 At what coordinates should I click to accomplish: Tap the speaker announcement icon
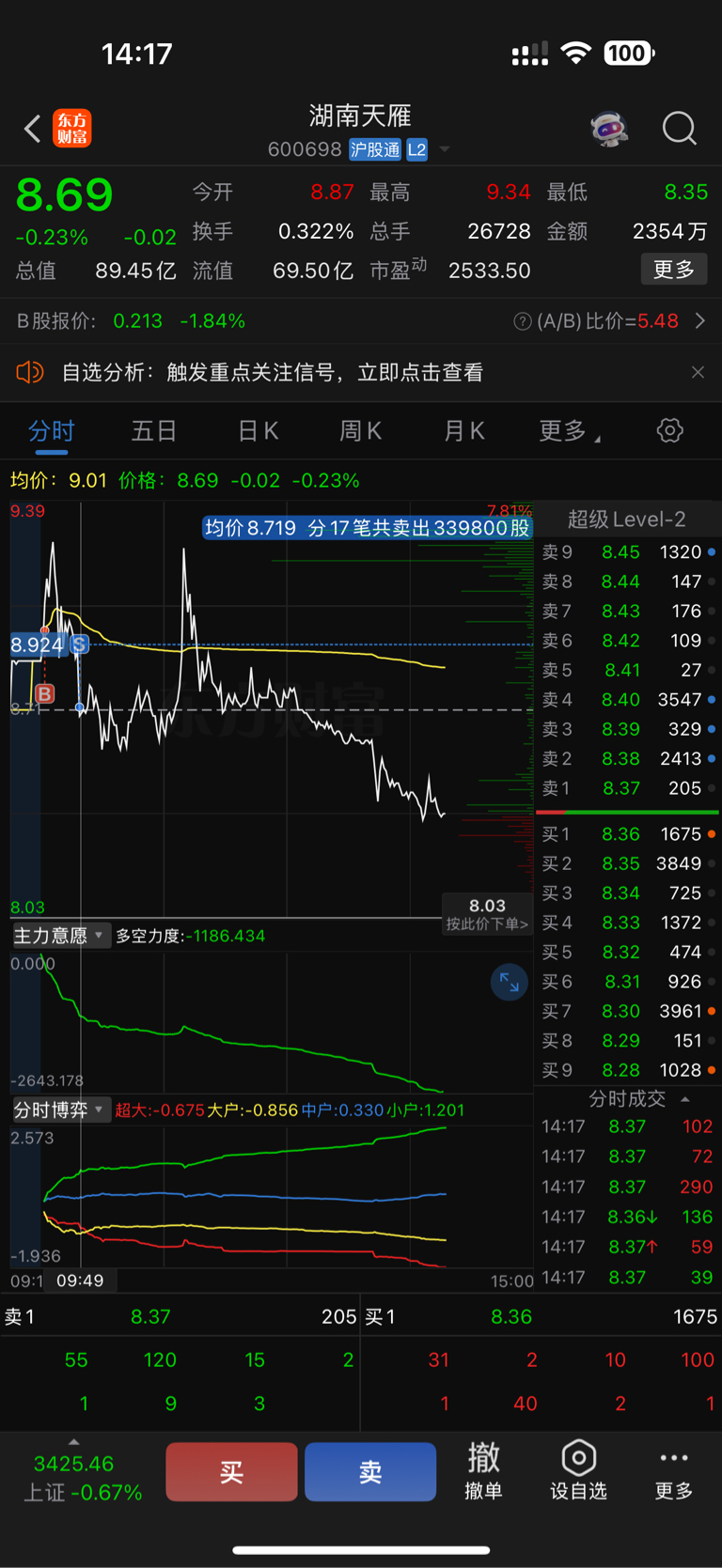pyautogui.click(x=30, y=372)
